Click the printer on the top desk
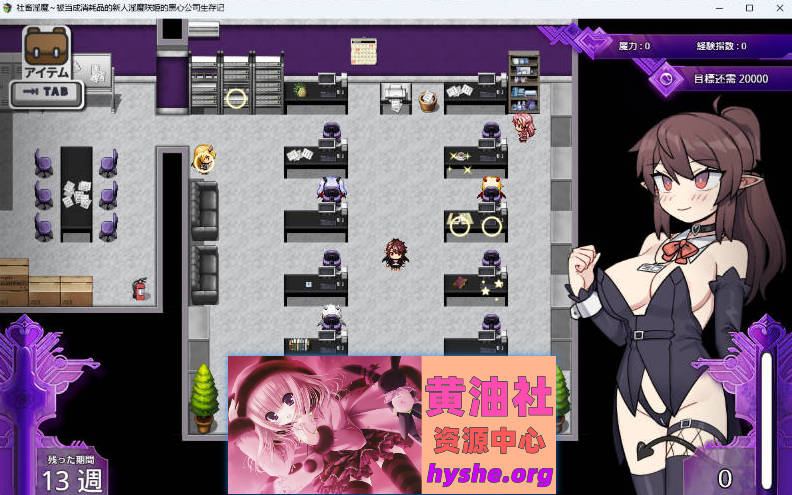The width and height of the screenshot is (792, 495). point(396,96)
